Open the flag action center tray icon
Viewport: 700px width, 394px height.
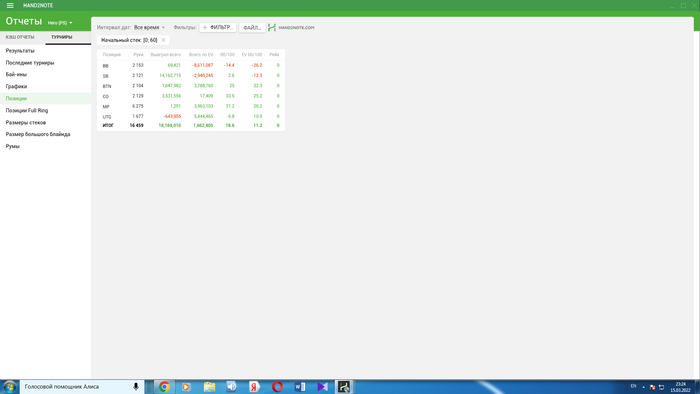[652, 387]
